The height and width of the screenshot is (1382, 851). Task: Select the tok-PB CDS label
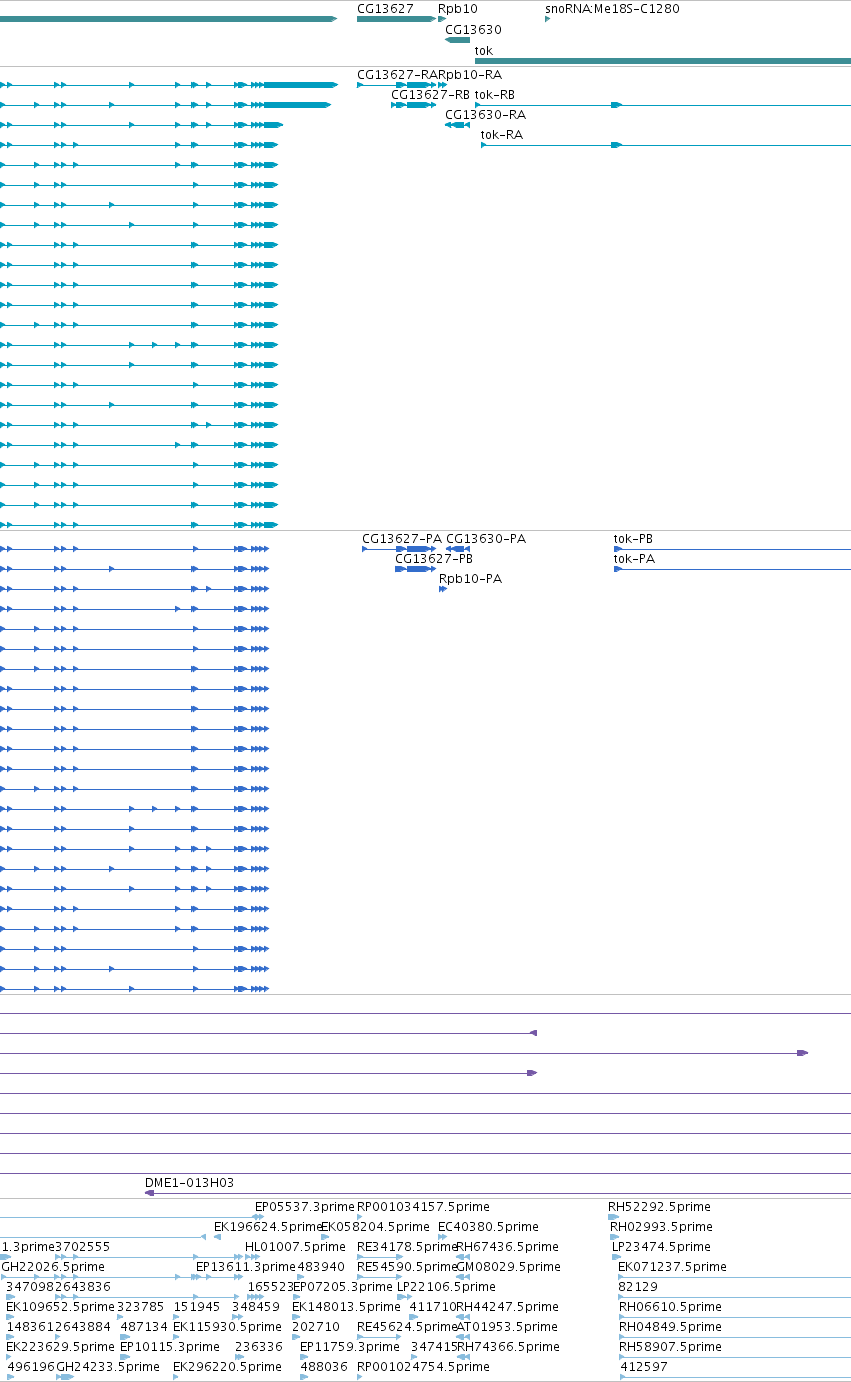coord(633,538)
